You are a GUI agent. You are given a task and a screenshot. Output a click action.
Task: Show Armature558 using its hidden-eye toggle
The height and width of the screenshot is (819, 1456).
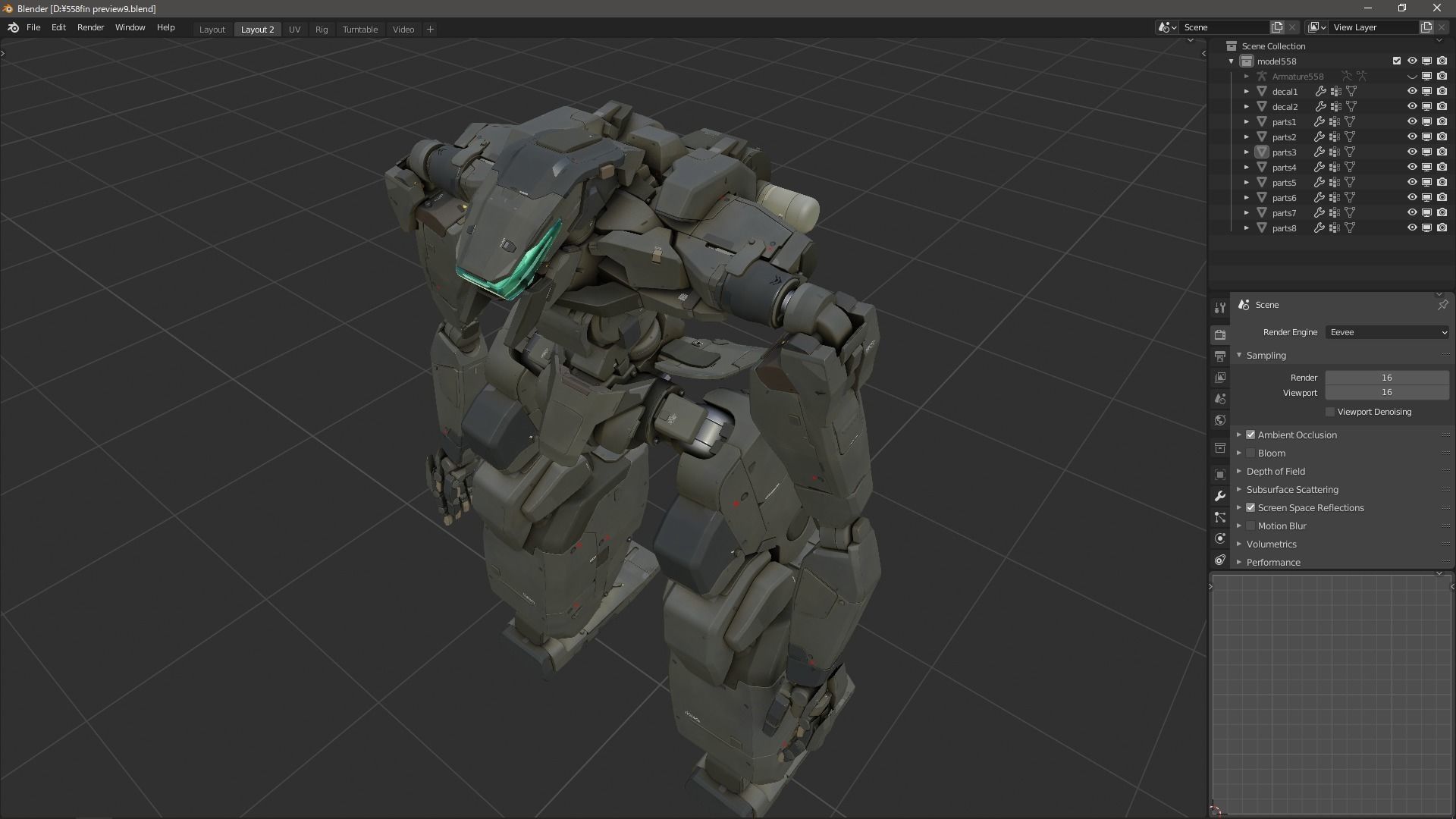point(1412,76)
